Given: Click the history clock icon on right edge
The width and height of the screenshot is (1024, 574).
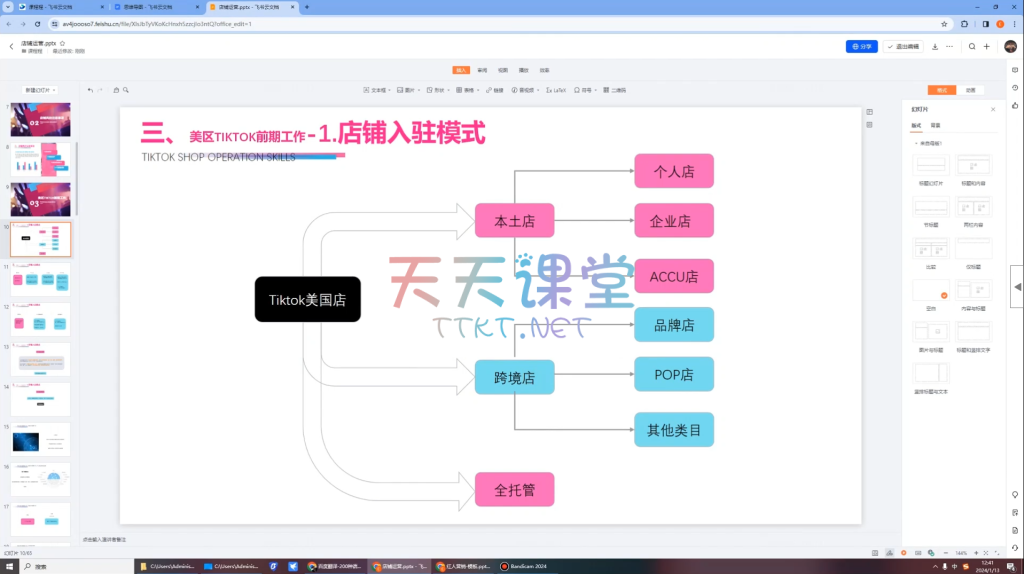Looking at the screenshot, I should coord(1015,88).
